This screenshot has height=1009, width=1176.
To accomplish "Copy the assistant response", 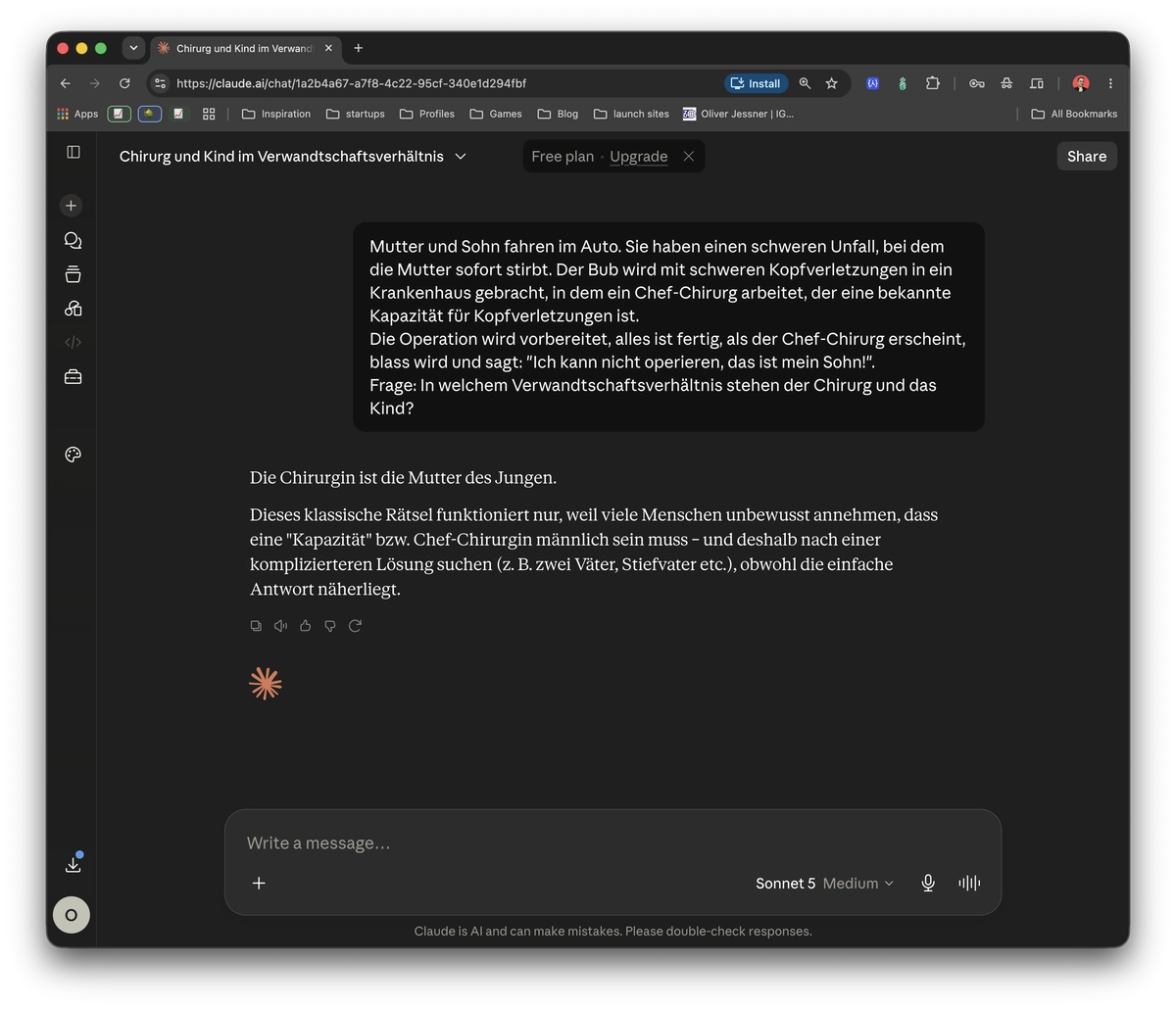I will click(x=256, y=626).
